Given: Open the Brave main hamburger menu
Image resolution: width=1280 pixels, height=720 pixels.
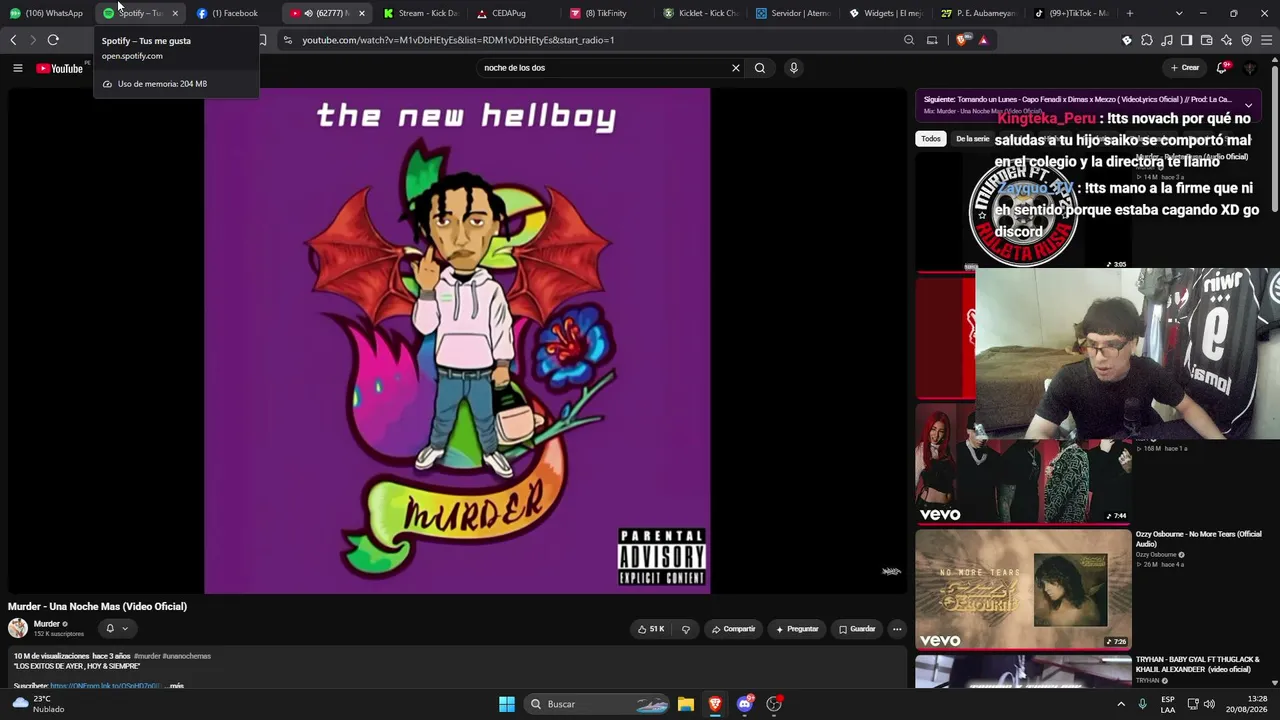Looking at the screenshot, I should 1266,40.
